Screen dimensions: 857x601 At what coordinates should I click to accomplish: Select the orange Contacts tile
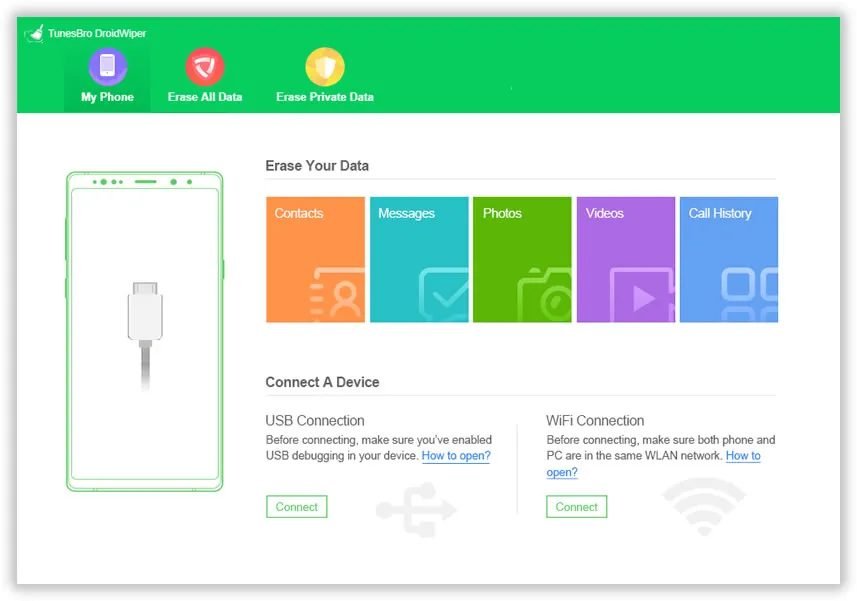315,260
